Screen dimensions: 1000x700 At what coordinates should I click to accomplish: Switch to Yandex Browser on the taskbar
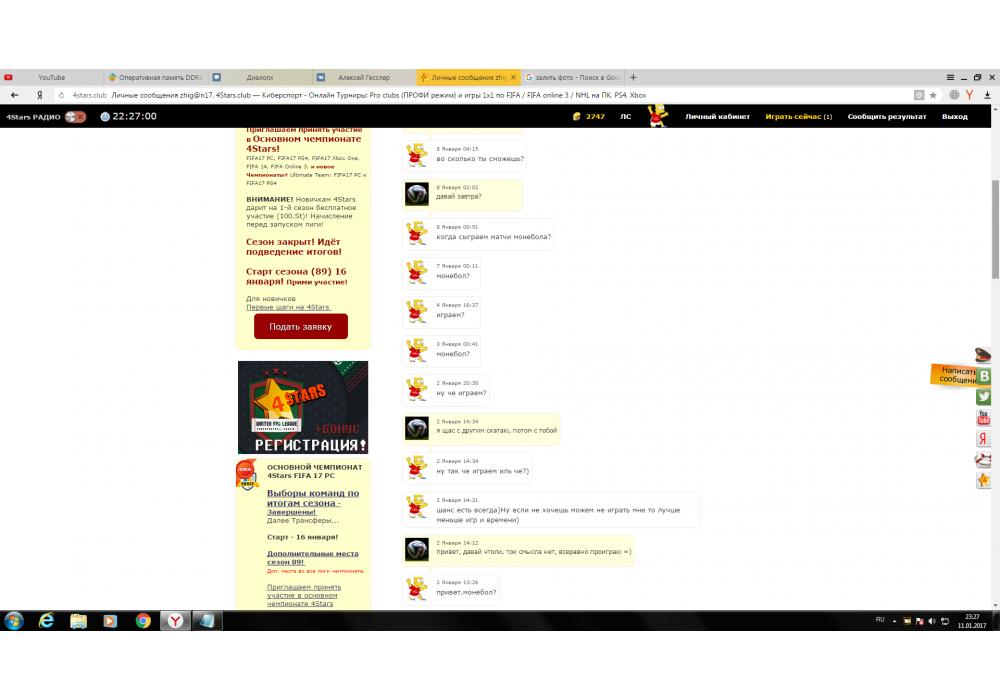[x=175, y=620]
